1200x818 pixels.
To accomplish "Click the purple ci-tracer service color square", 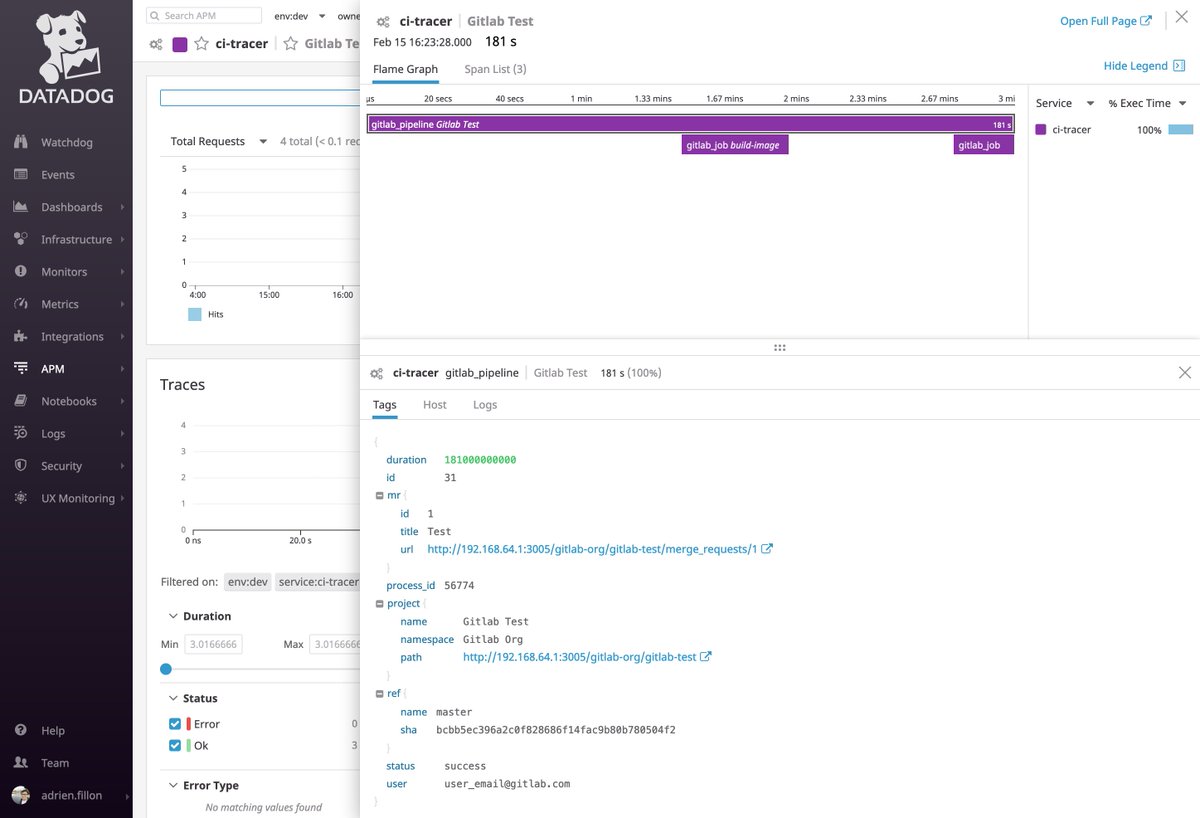I will click(180, 44).
